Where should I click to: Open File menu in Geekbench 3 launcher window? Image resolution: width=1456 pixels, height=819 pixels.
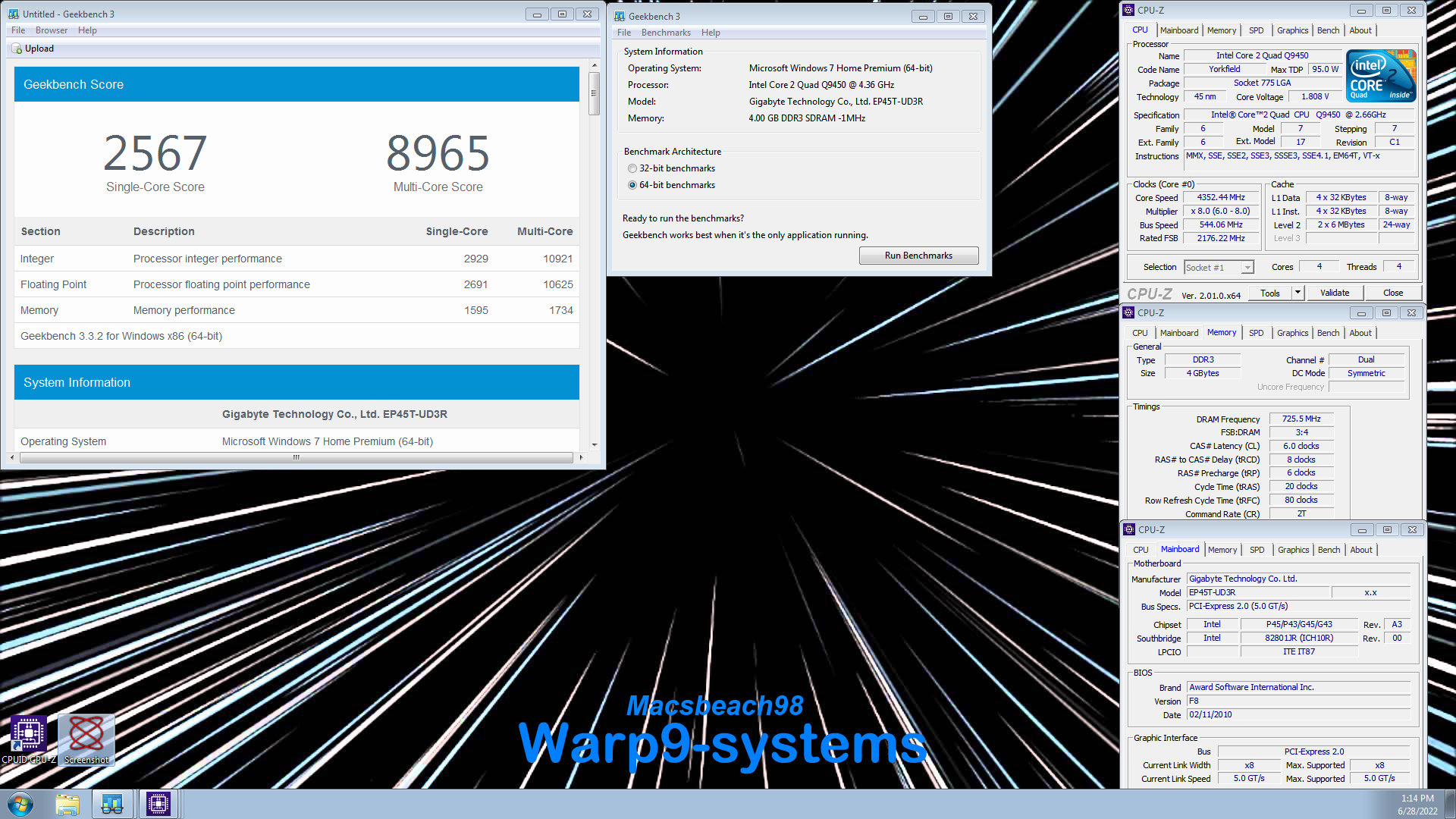tap(624, 33)
